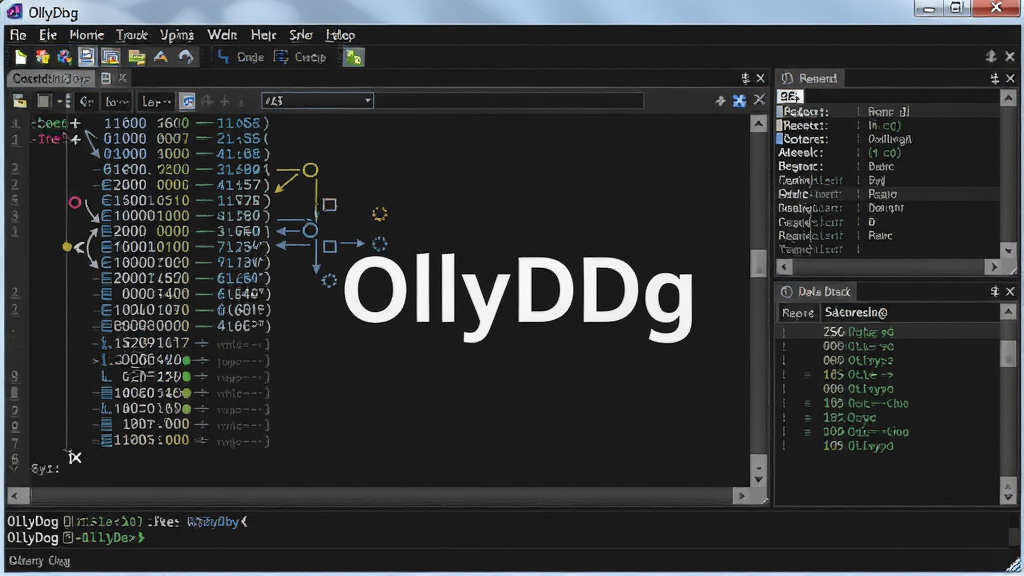
Task: Toggle the pink circle breakpoint marker in gutter
Action: point(74,202)
